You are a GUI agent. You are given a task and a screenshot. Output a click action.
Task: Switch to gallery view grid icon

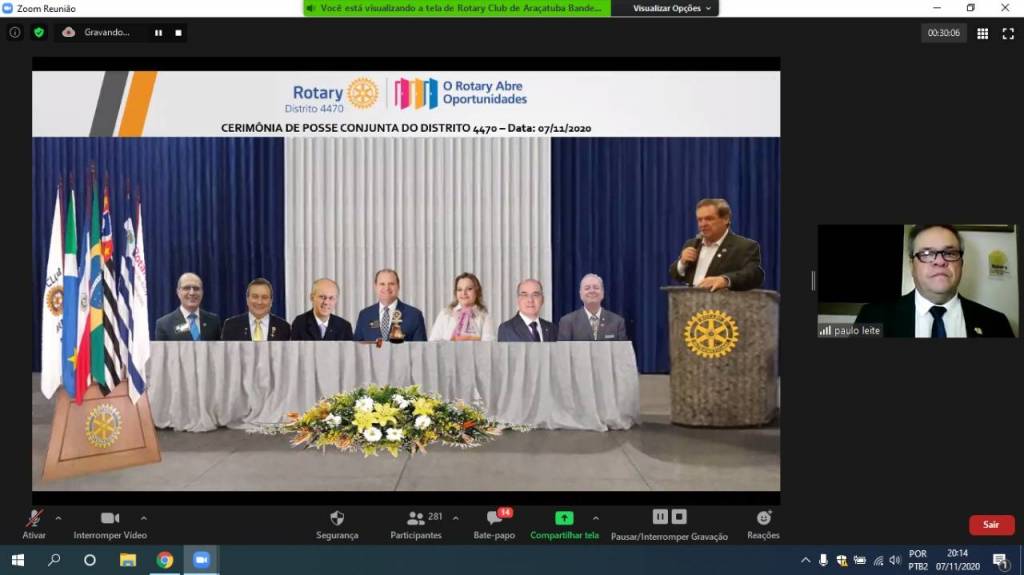click(x=982, y=33)
